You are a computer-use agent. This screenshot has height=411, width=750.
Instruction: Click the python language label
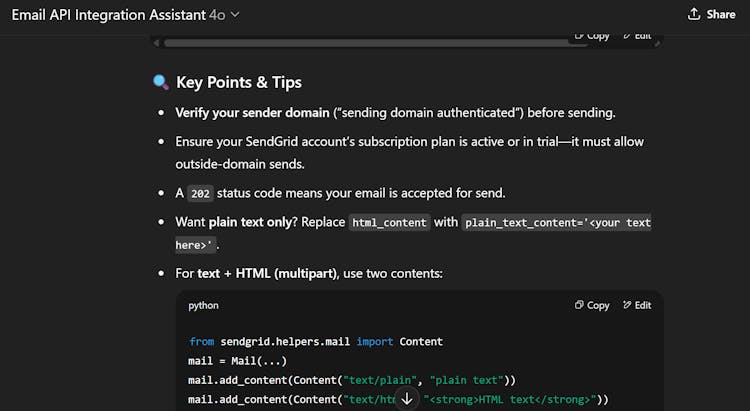coord(203,305)
